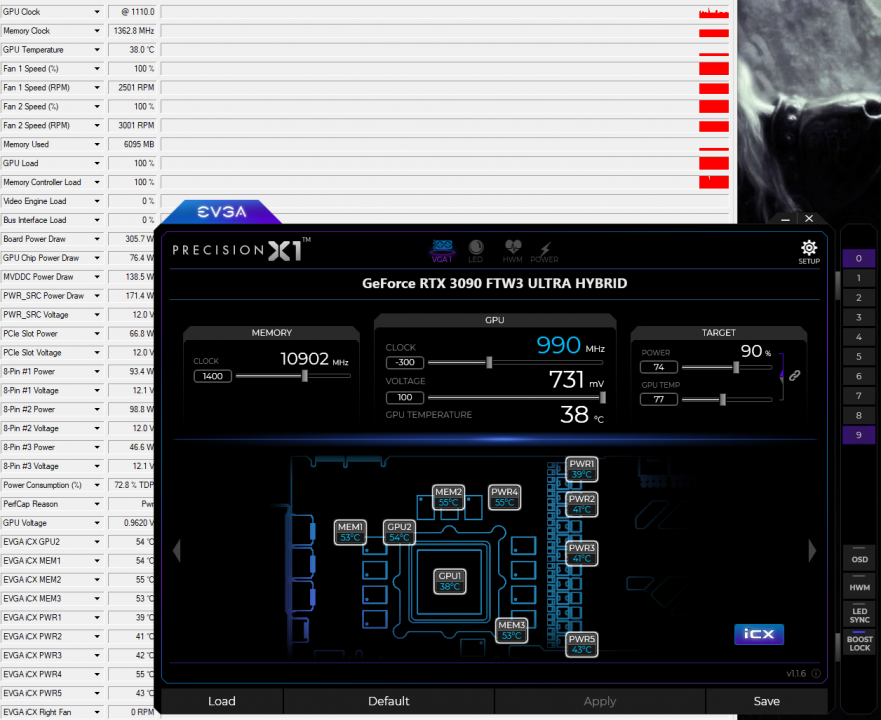Image resolution: width=881 pixels, height=720 pixels.
Task: Toggle the OSD switch
Action: 859,559
